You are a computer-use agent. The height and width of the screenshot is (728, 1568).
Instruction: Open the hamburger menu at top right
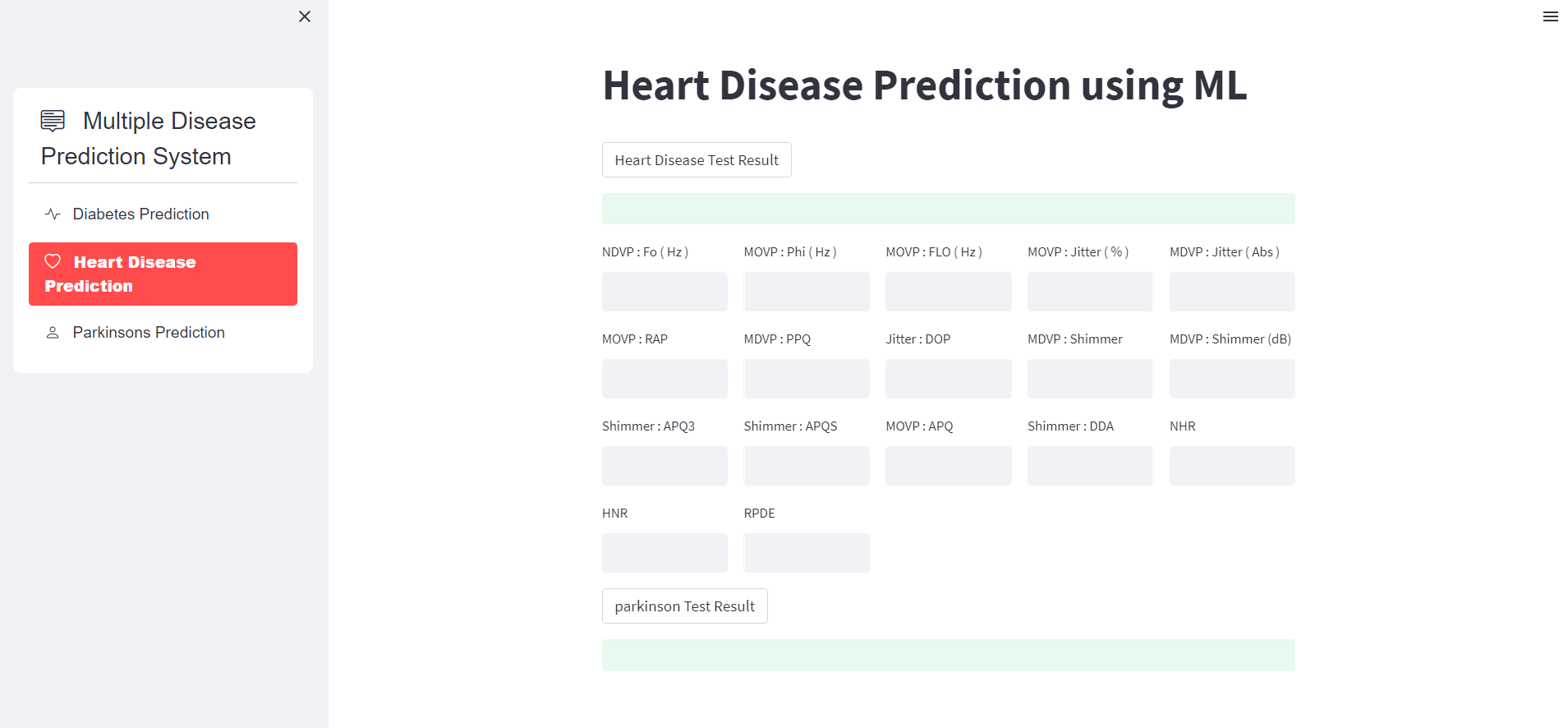coord(1550,16)
